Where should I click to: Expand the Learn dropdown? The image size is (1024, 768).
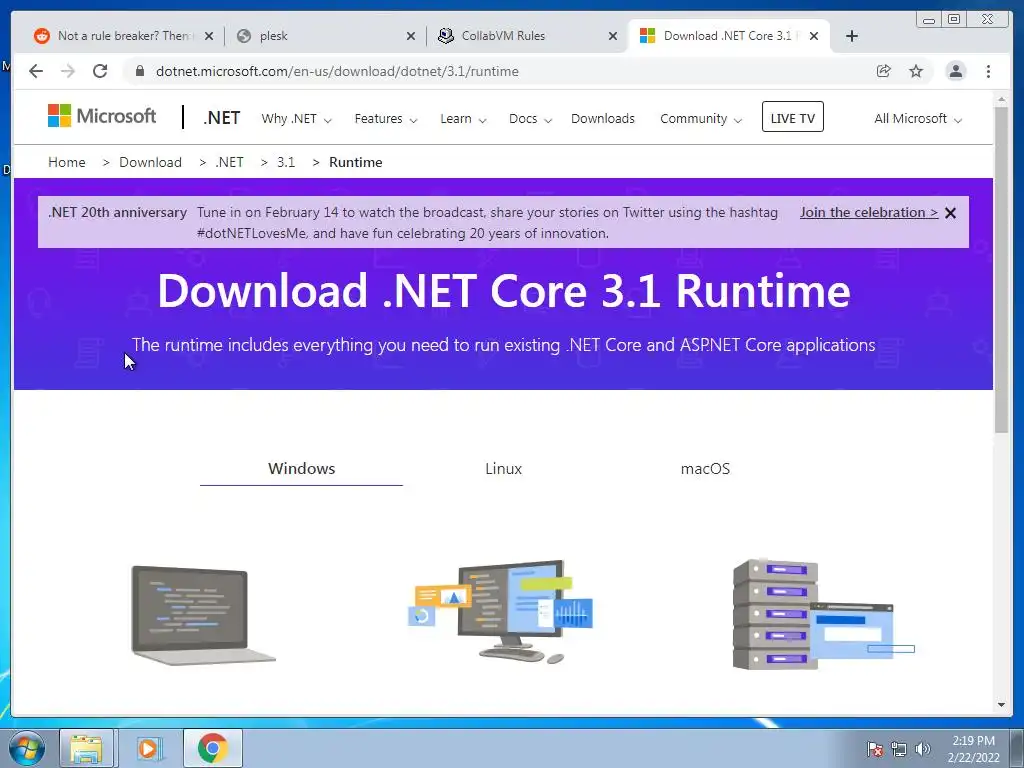(463, 119)
